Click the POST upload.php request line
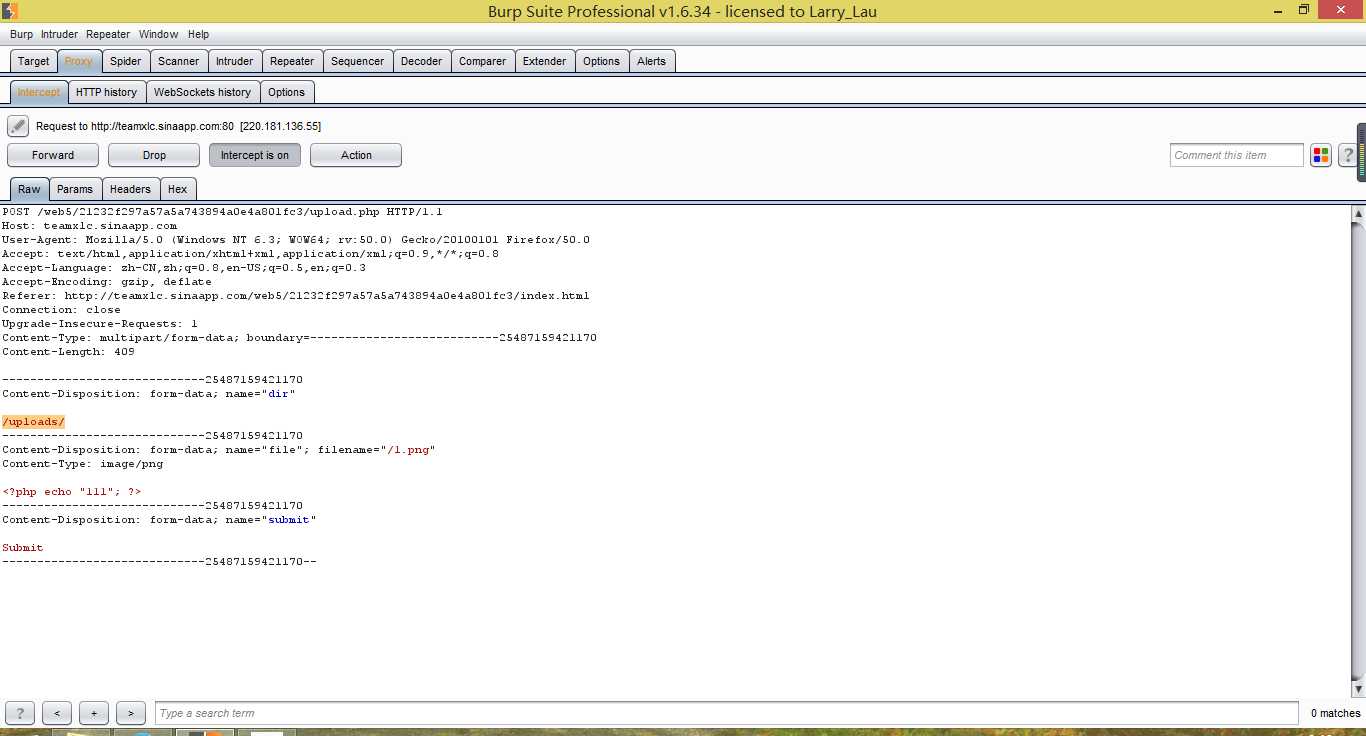The image size is (1366, 736). (x=222, y=212)
